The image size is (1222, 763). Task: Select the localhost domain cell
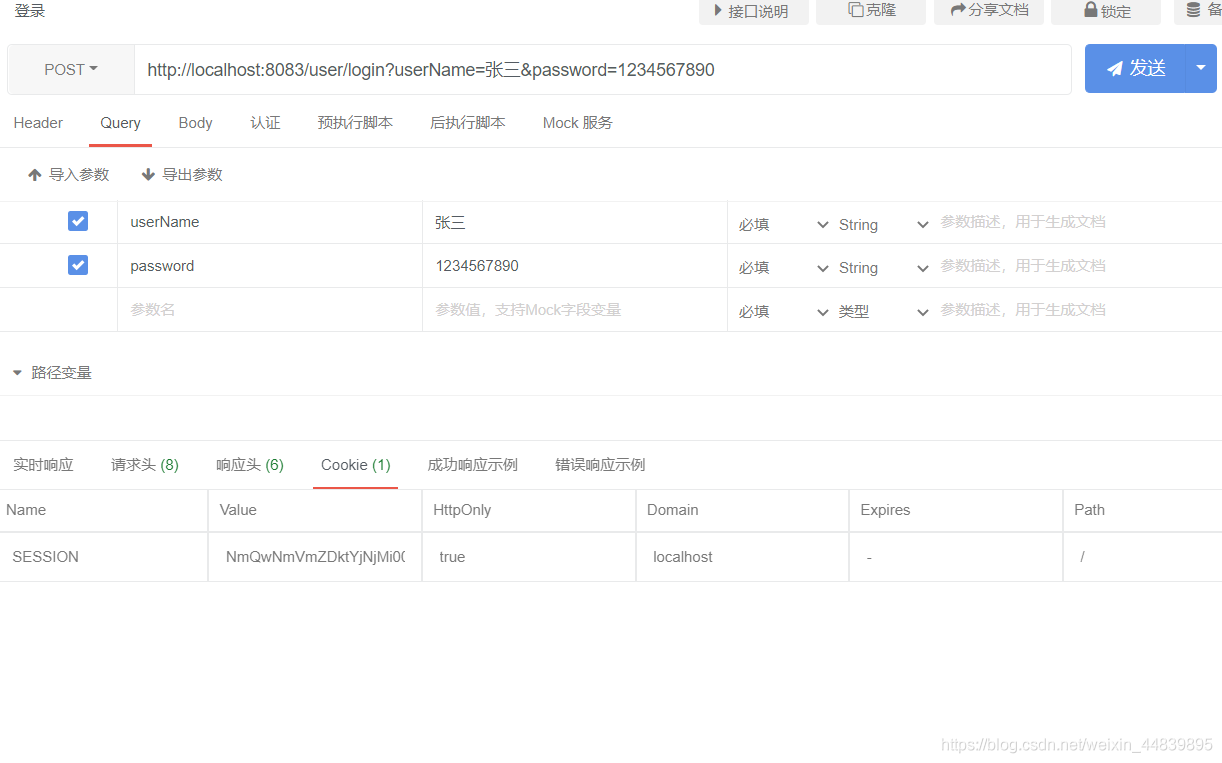[x=743, y=557]
